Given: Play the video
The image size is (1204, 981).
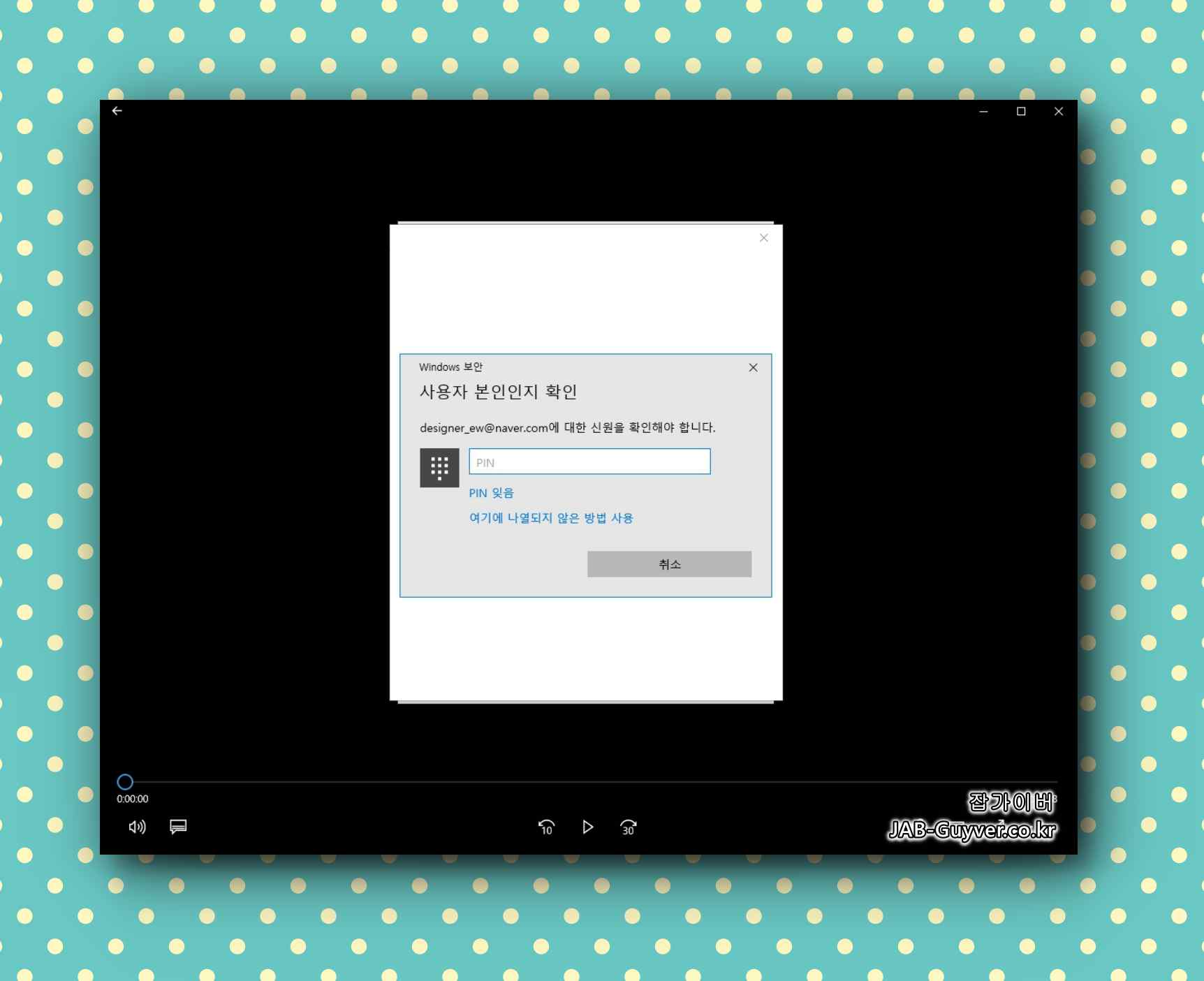Looking at the screenshot, I should [588, 827].
